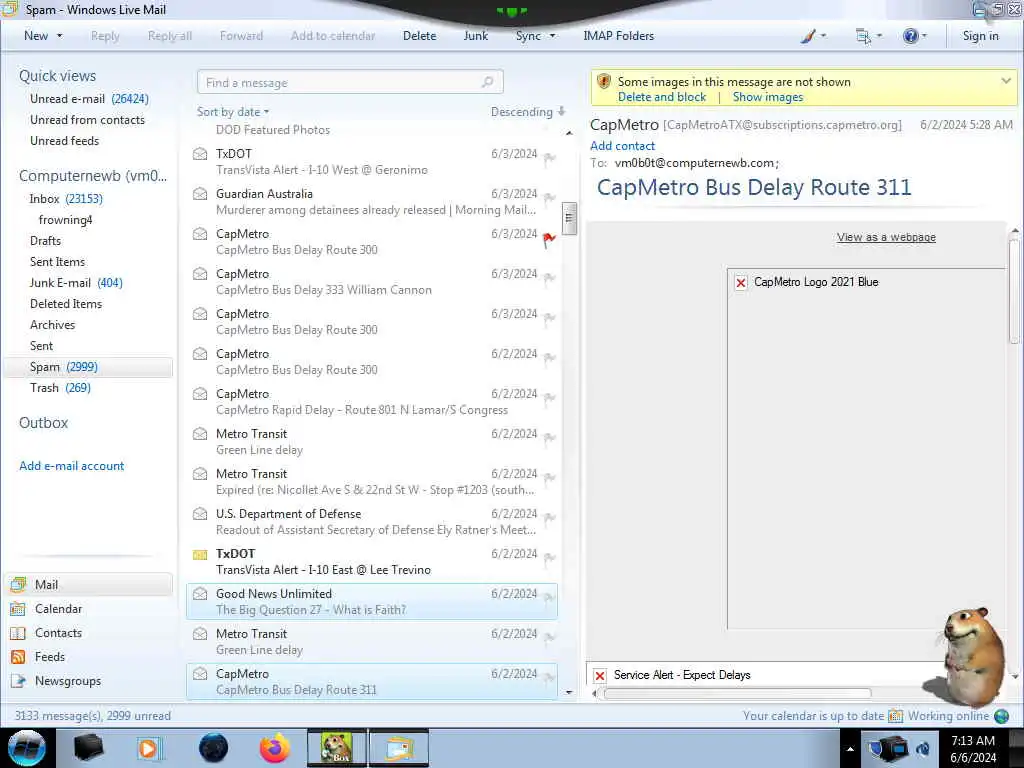This screenshot has width=1024, height=768.
Task: Flag the Guardian Australia message
Action: pos(549,199)
